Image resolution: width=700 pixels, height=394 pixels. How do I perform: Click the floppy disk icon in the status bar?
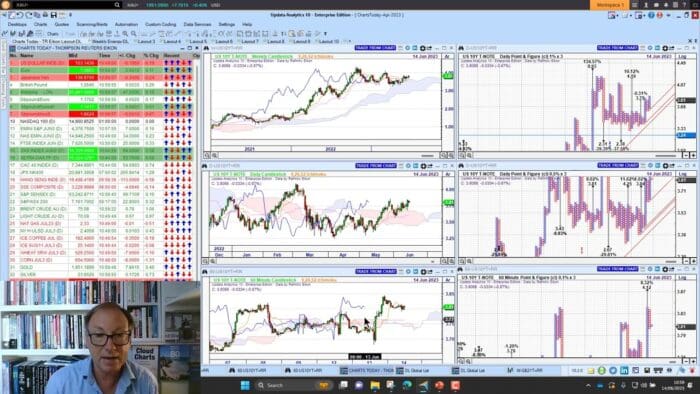[x=647, y=371]
